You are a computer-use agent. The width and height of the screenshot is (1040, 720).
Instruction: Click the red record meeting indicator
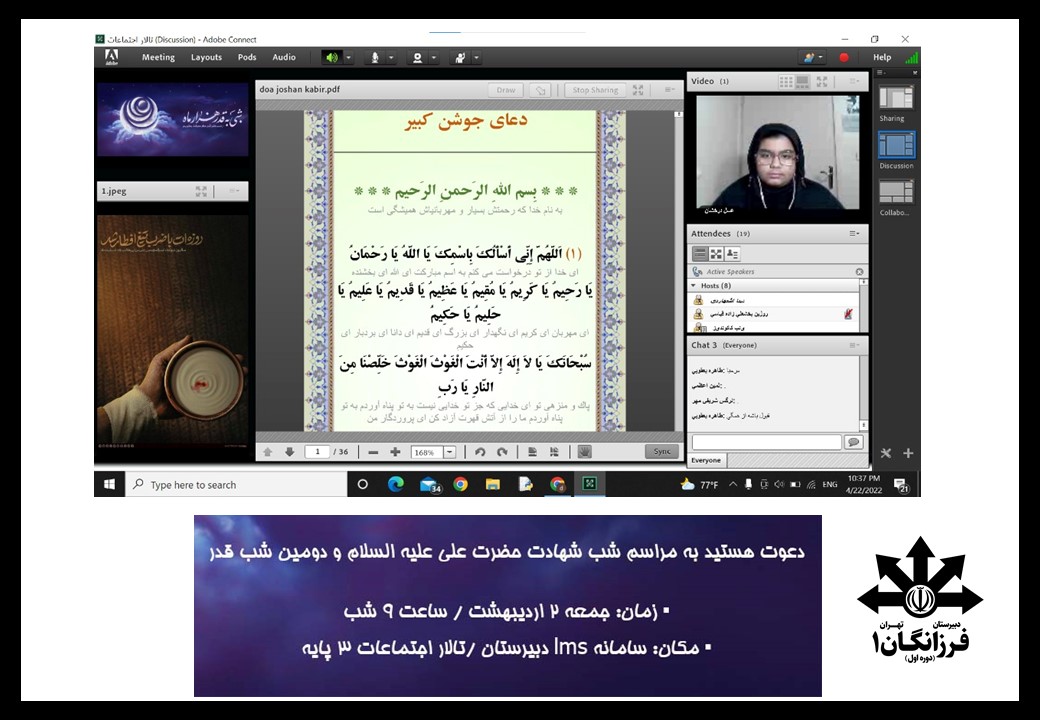843,58
